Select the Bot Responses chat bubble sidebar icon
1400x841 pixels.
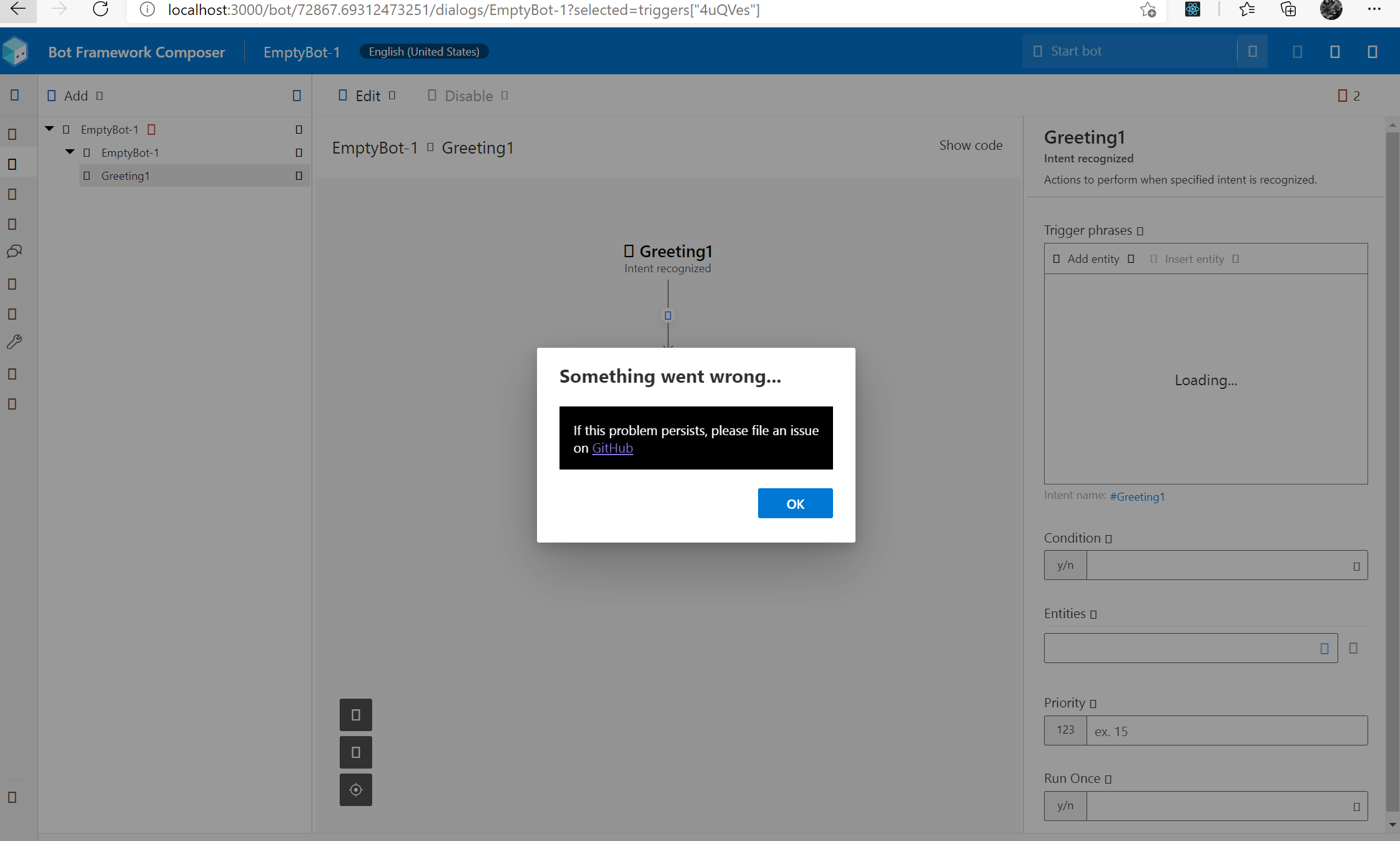pyautogui.click(x=14, y=252)
